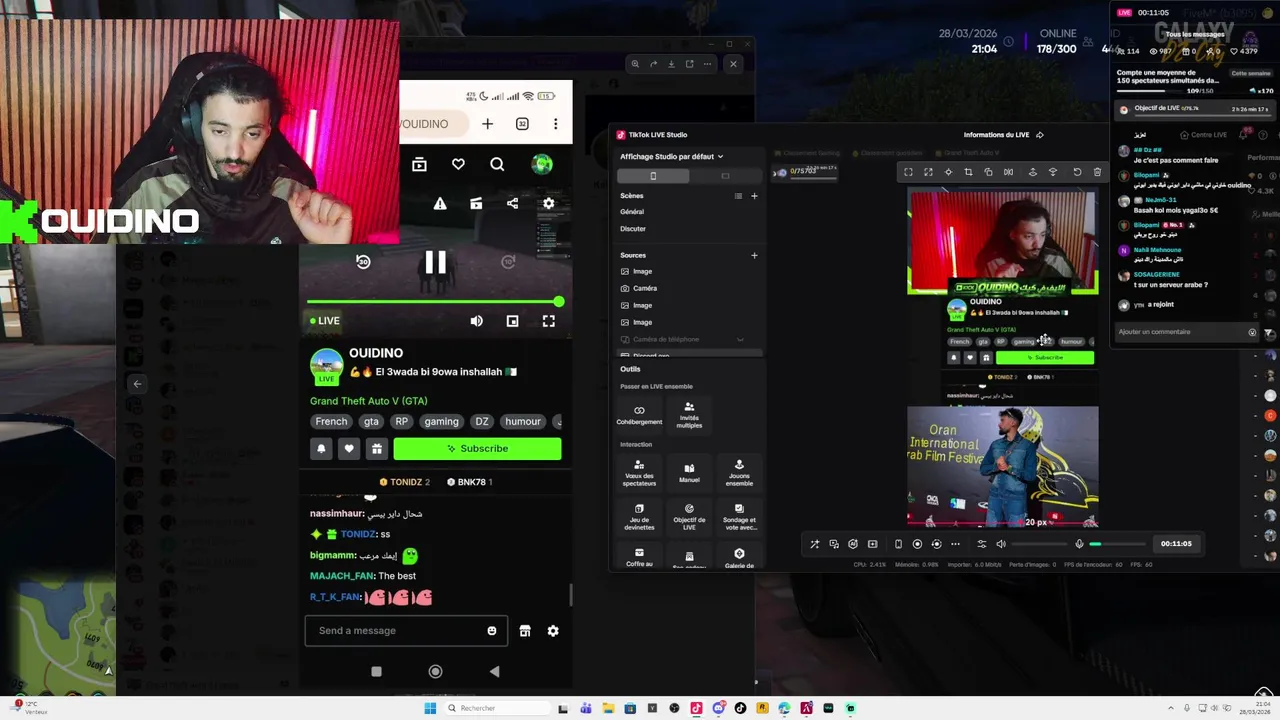Image resolution: width=1280 pixels, height=720 pixels.
Task: Expand the Affichage Studio par défaut dropdown
Action: click(672, 156)
